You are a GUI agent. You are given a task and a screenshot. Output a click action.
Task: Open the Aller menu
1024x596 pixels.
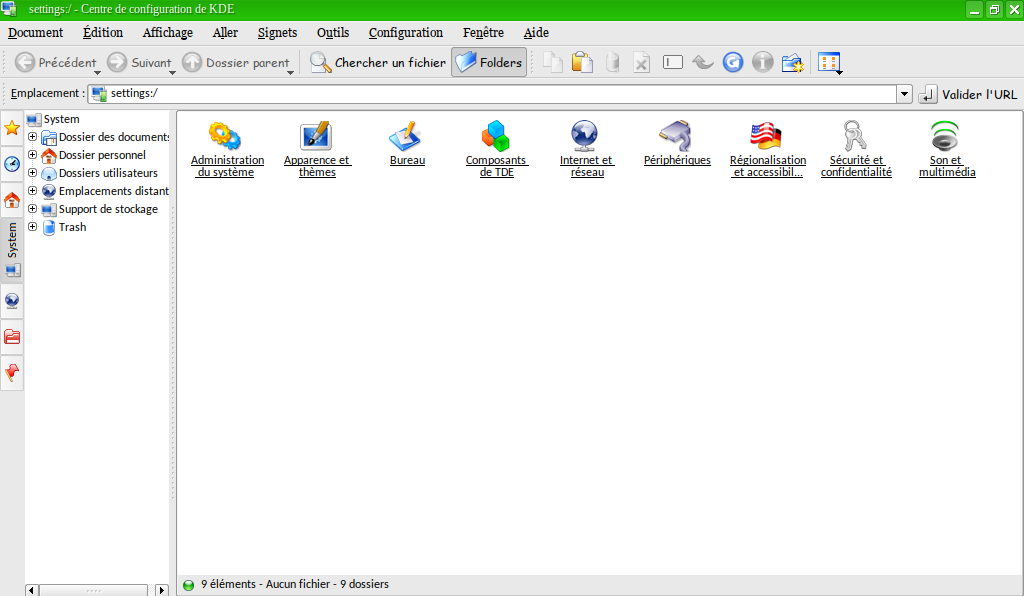click(x=225, y=33)
